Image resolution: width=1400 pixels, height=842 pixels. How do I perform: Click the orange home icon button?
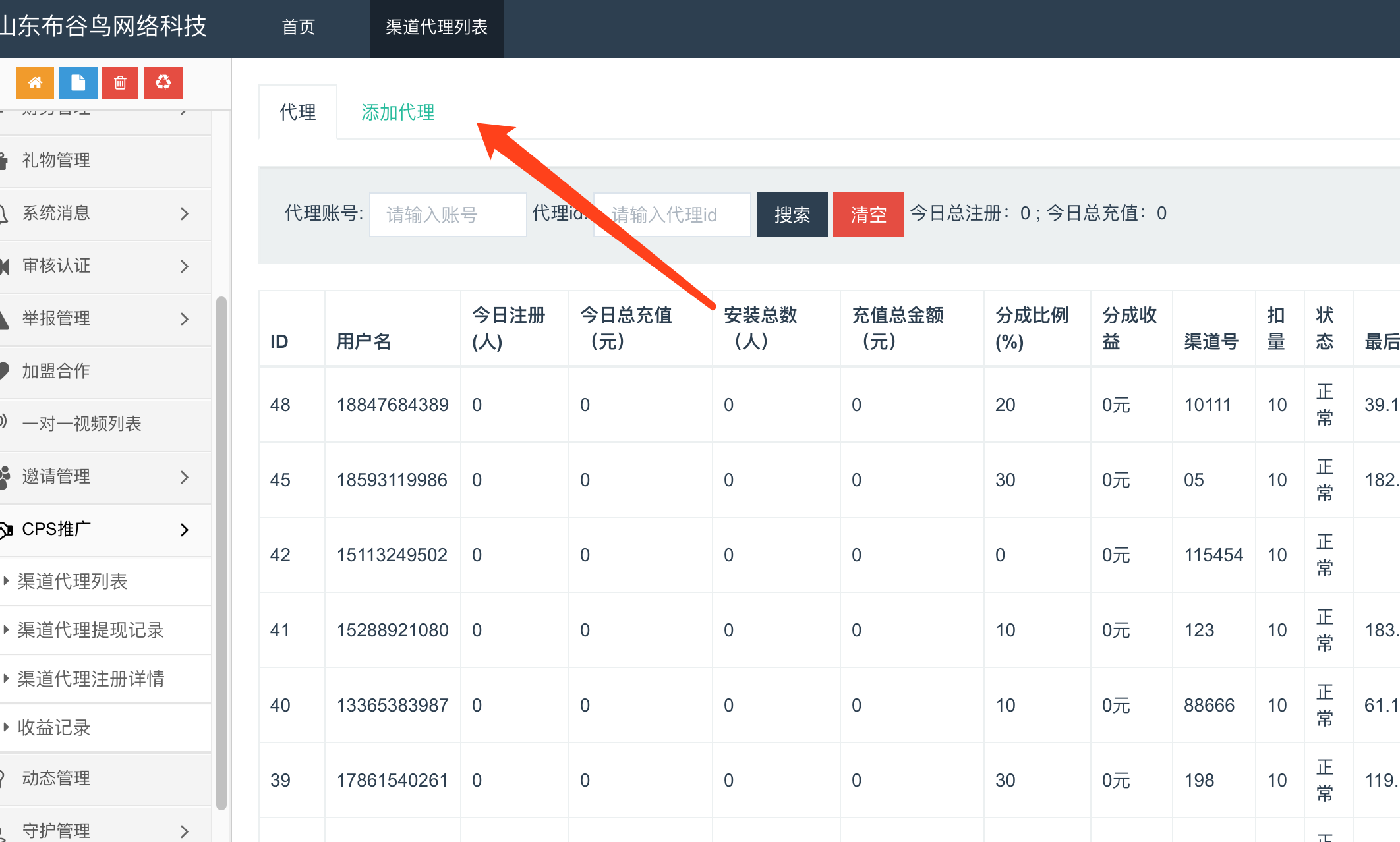[x=35, y=83]
